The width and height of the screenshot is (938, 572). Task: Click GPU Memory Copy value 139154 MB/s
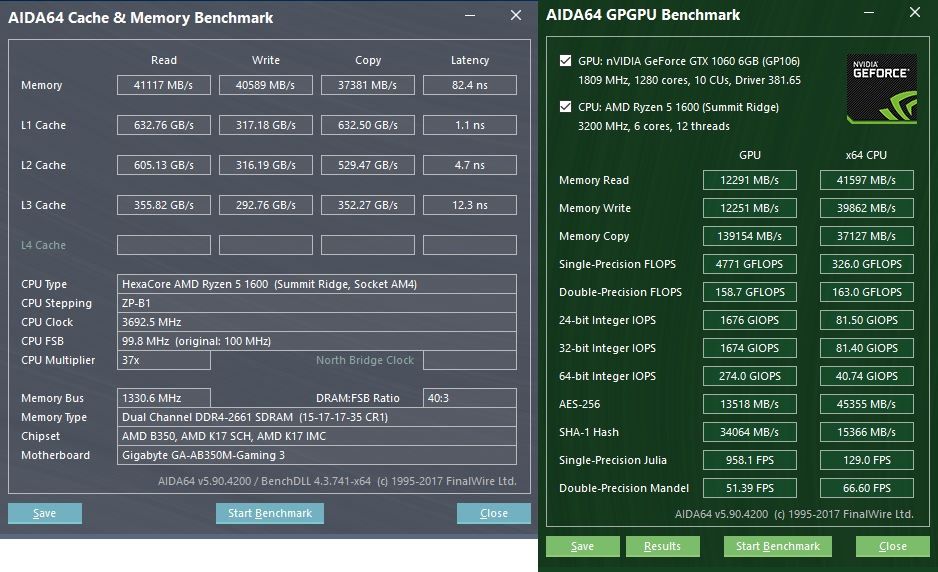pos(750,236)
